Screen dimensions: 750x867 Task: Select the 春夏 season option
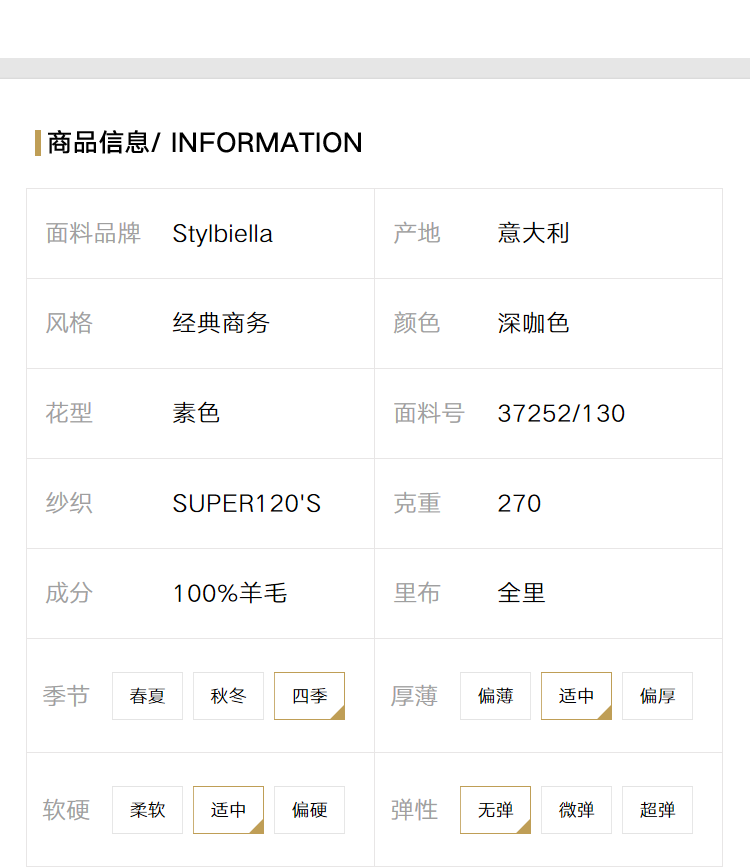147,696
